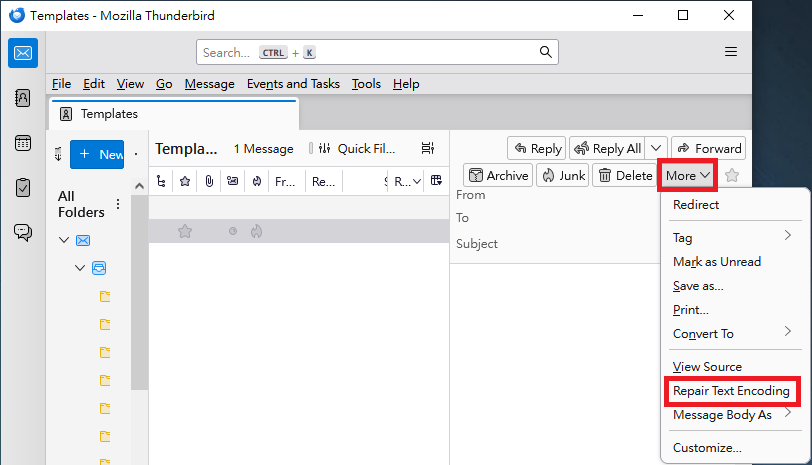Expand the Convert To submenu
The height and width of the screenshot is (465, 812).
[732, 333]
